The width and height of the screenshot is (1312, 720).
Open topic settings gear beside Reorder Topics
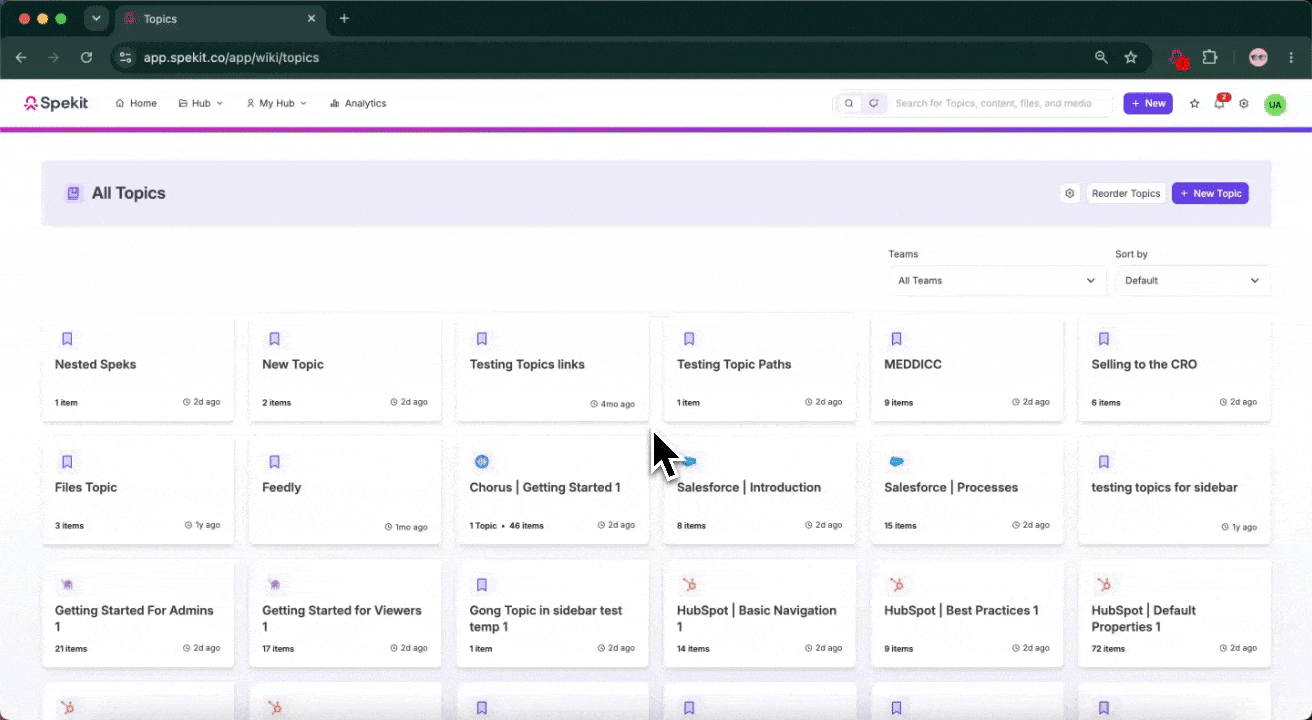coord(1070,193)
